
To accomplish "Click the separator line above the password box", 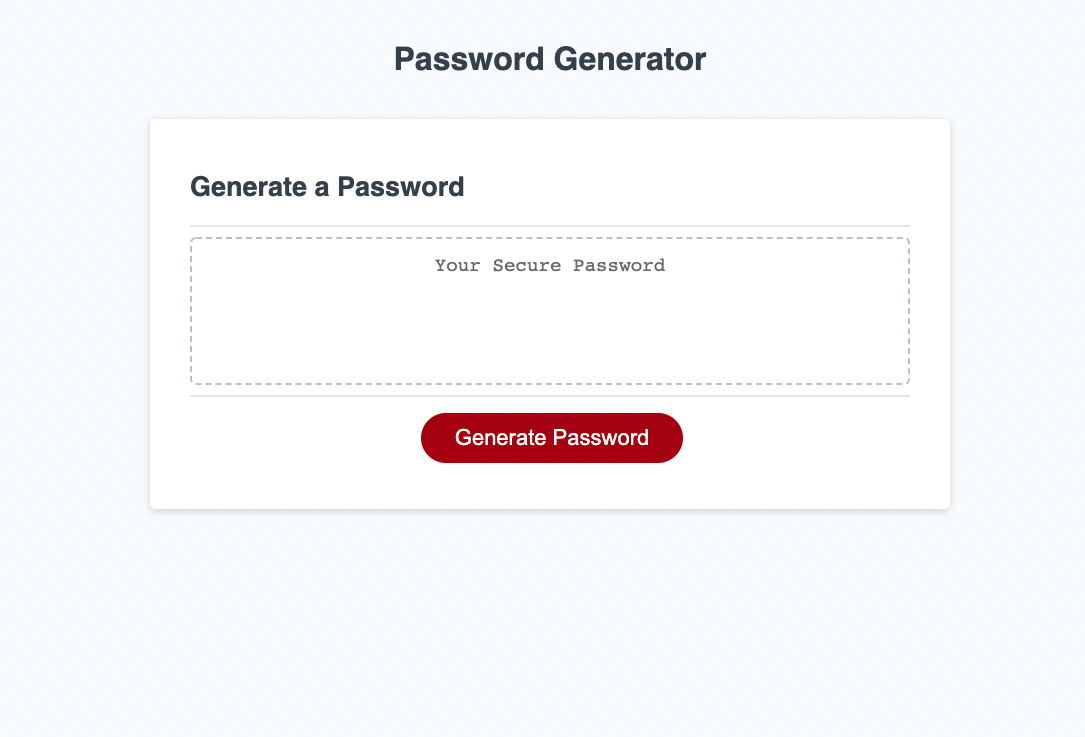I will pyautogui.click(x=550, y=224).
